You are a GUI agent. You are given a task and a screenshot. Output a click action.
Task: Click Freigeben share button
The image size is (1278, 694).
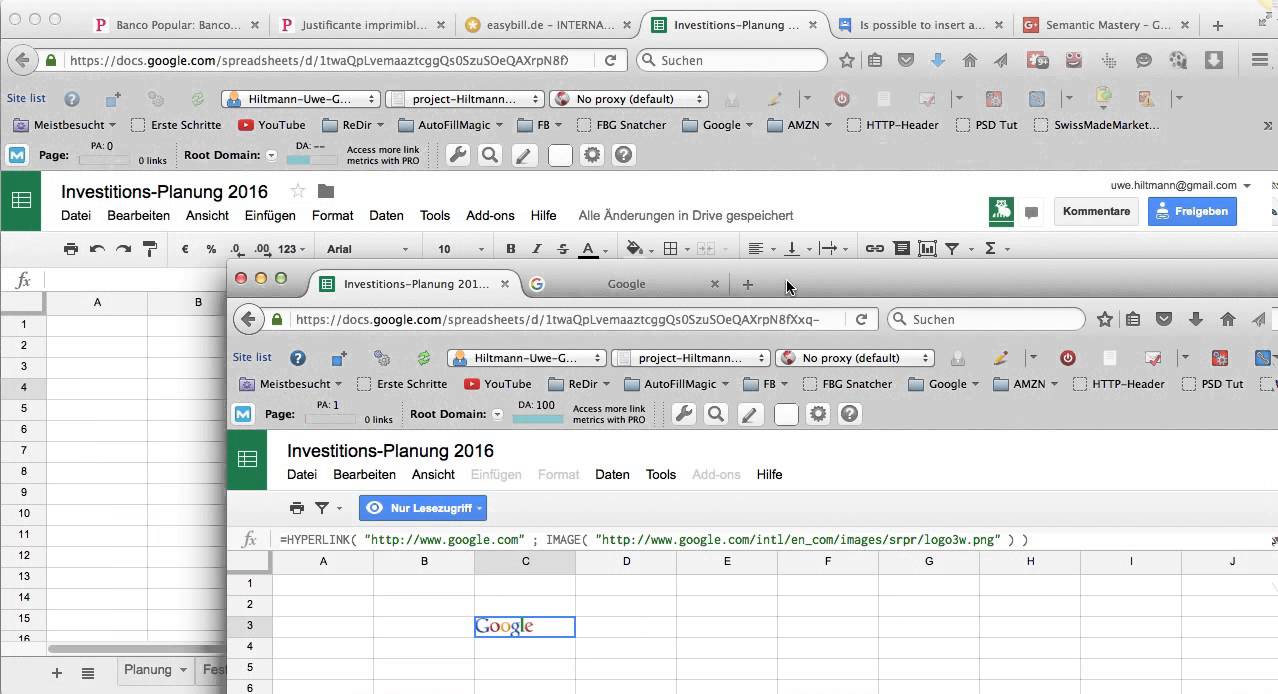coord(1192,211)
